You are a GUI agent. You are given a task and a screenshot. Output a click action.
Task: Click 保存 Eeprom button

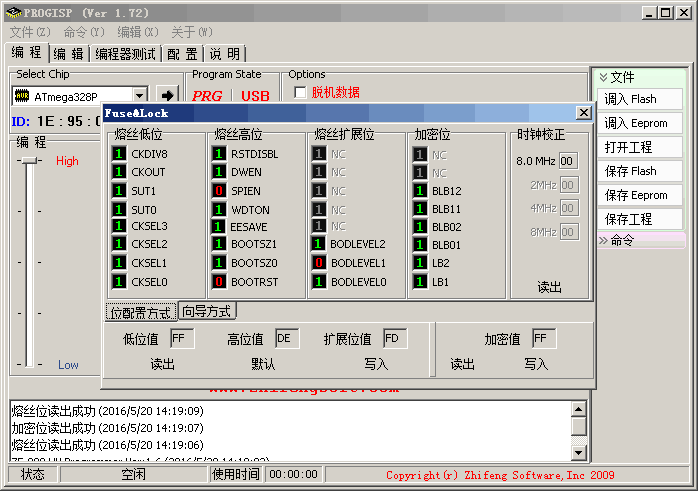640,195
